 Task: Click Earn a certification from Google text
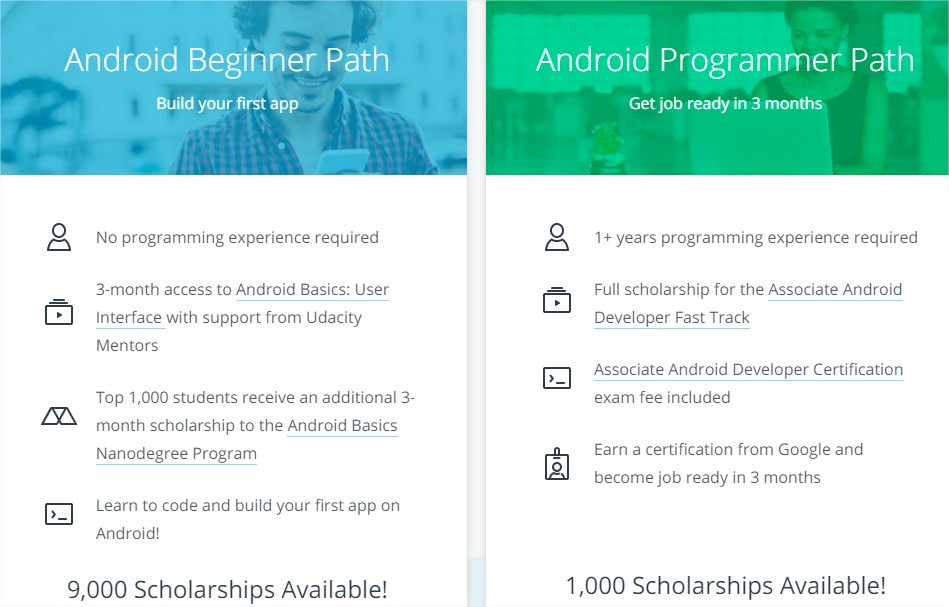pos(729,463)
